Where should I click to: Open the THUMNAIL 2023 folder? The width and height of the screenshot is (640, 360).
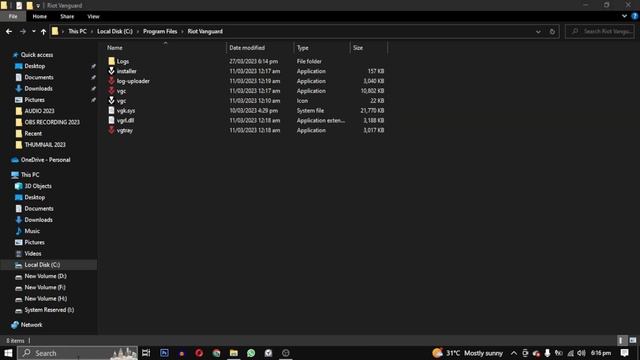45,144
